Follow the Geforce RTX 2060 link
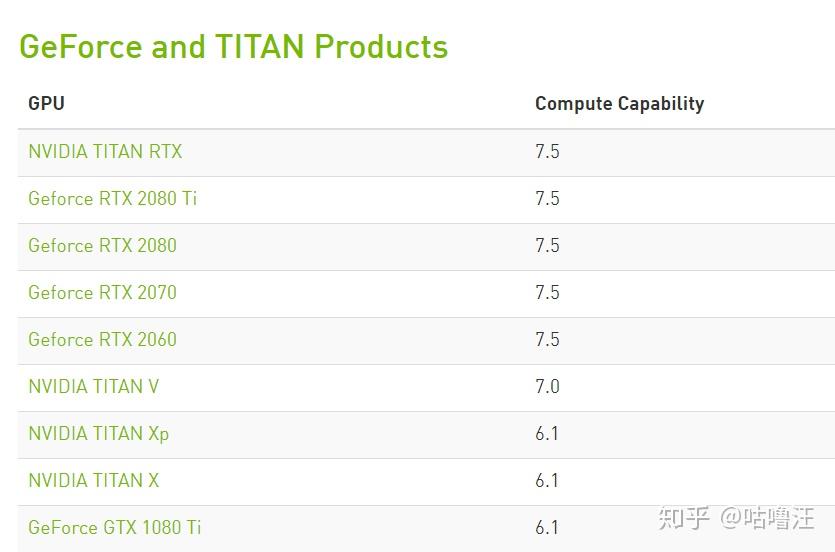 [102, 340]
